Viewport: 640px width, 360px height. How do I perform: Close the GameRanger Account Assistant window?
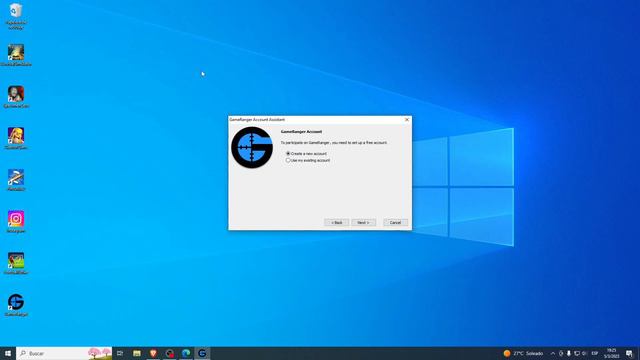pos(407,120)
